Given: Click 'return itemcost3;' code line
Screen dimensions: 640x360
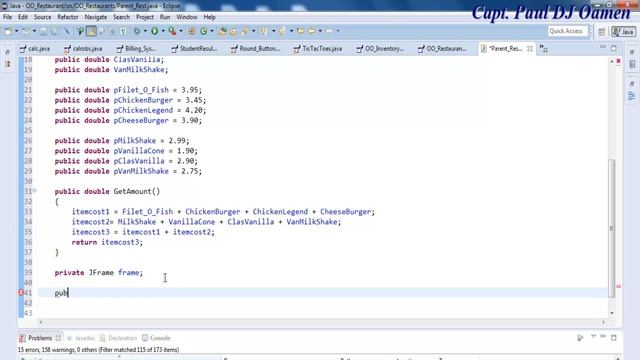Looking at the screenshot, I should (107, 242).
